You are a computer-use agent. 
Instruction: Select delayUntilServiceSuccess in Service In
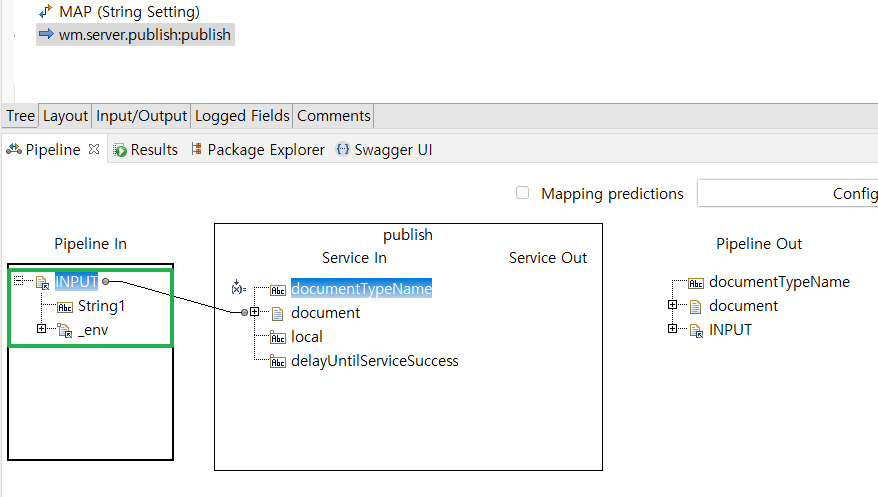(375, 361)
